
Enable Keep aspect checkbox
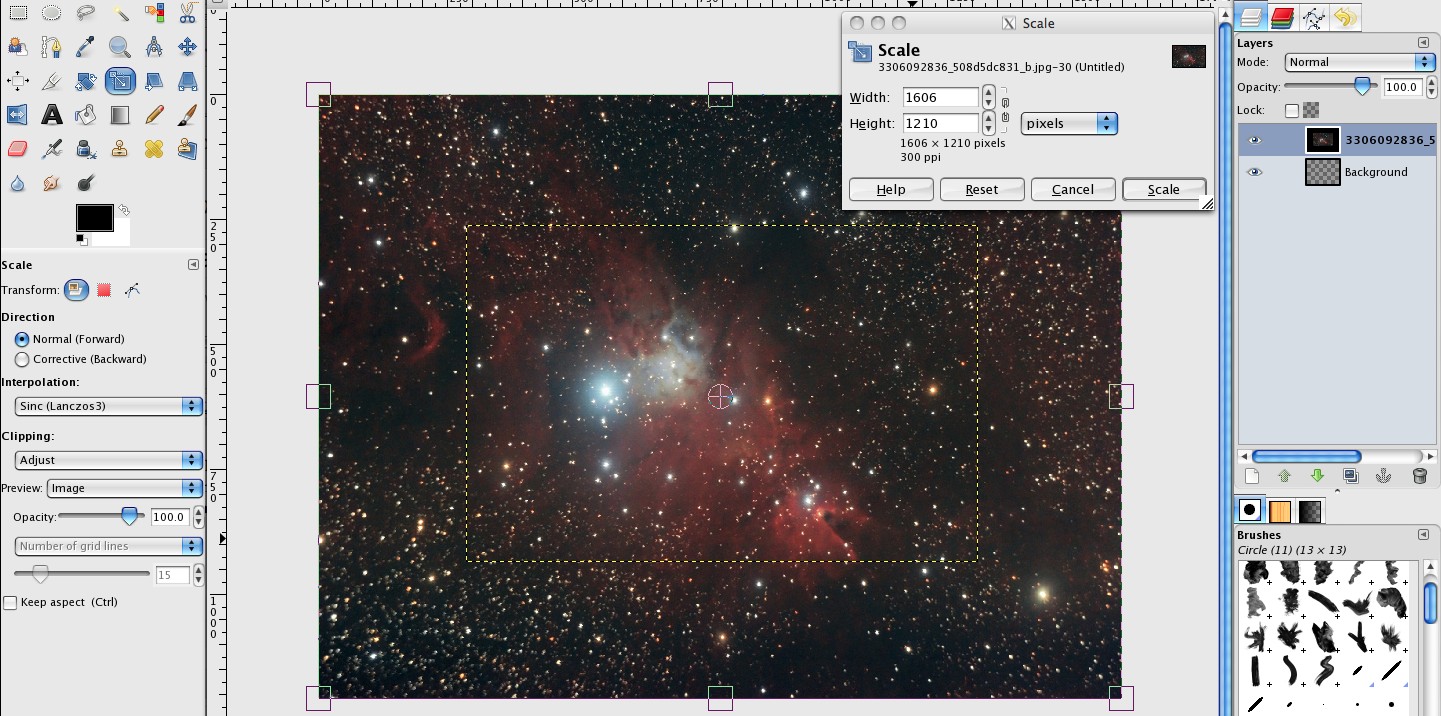click(x=10, y=602)
